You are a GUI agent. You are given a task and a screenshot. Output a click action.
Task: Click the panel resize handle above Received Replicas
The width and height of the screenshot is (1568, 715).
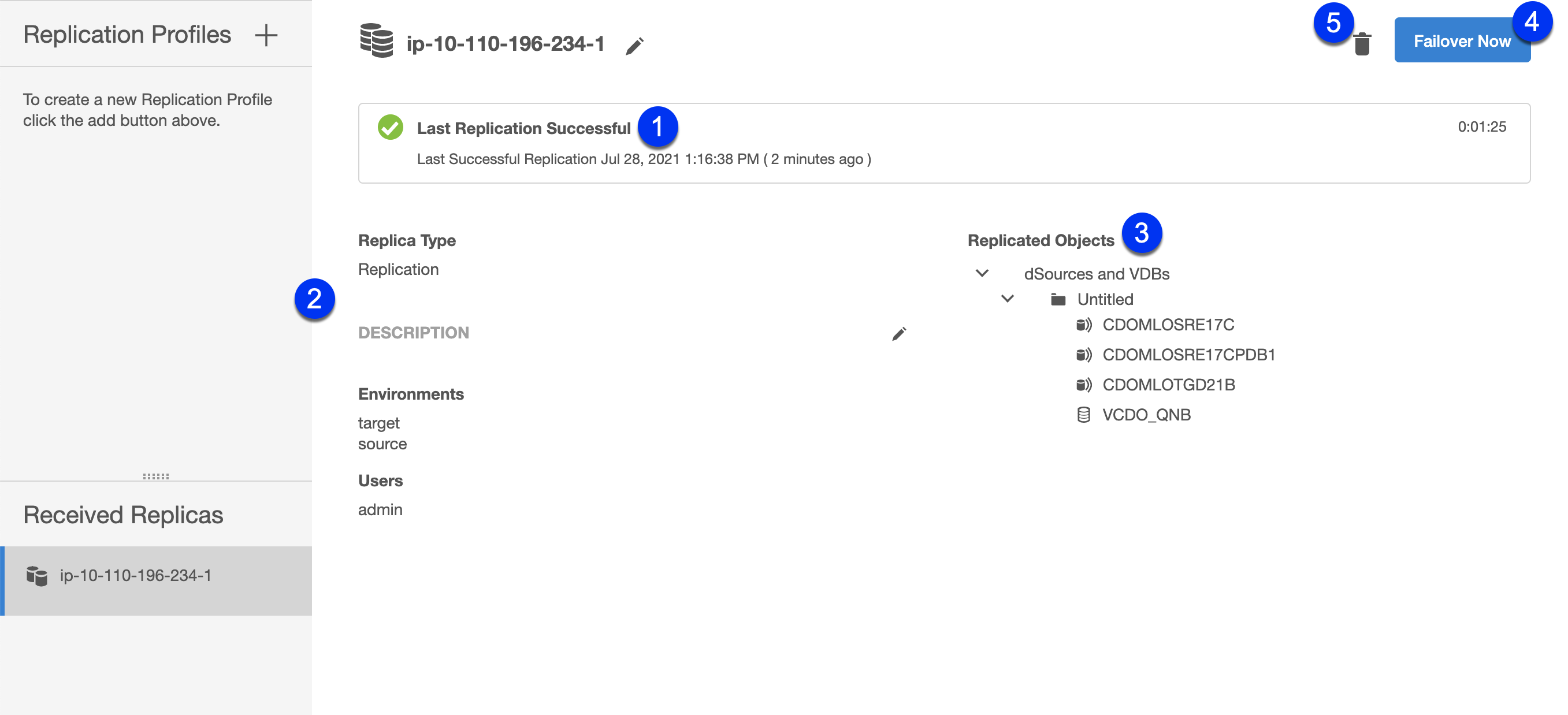[156, 476]
